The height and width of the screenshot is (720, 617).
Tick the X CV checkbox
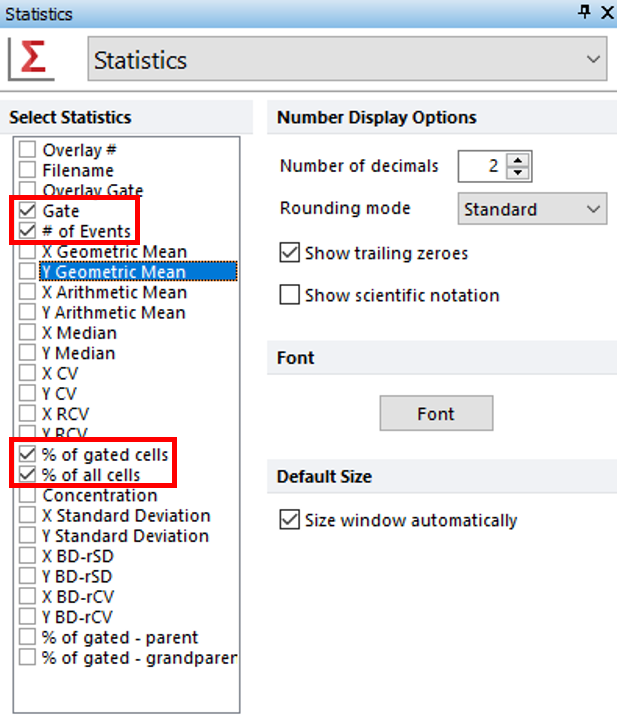coord(28,373)
